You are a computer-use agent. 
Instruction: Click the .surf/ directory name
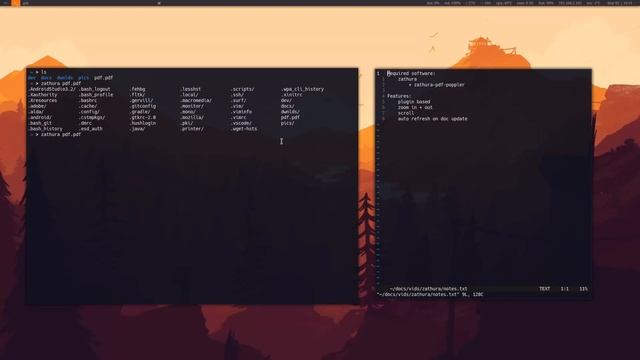[x=238, y=100]
